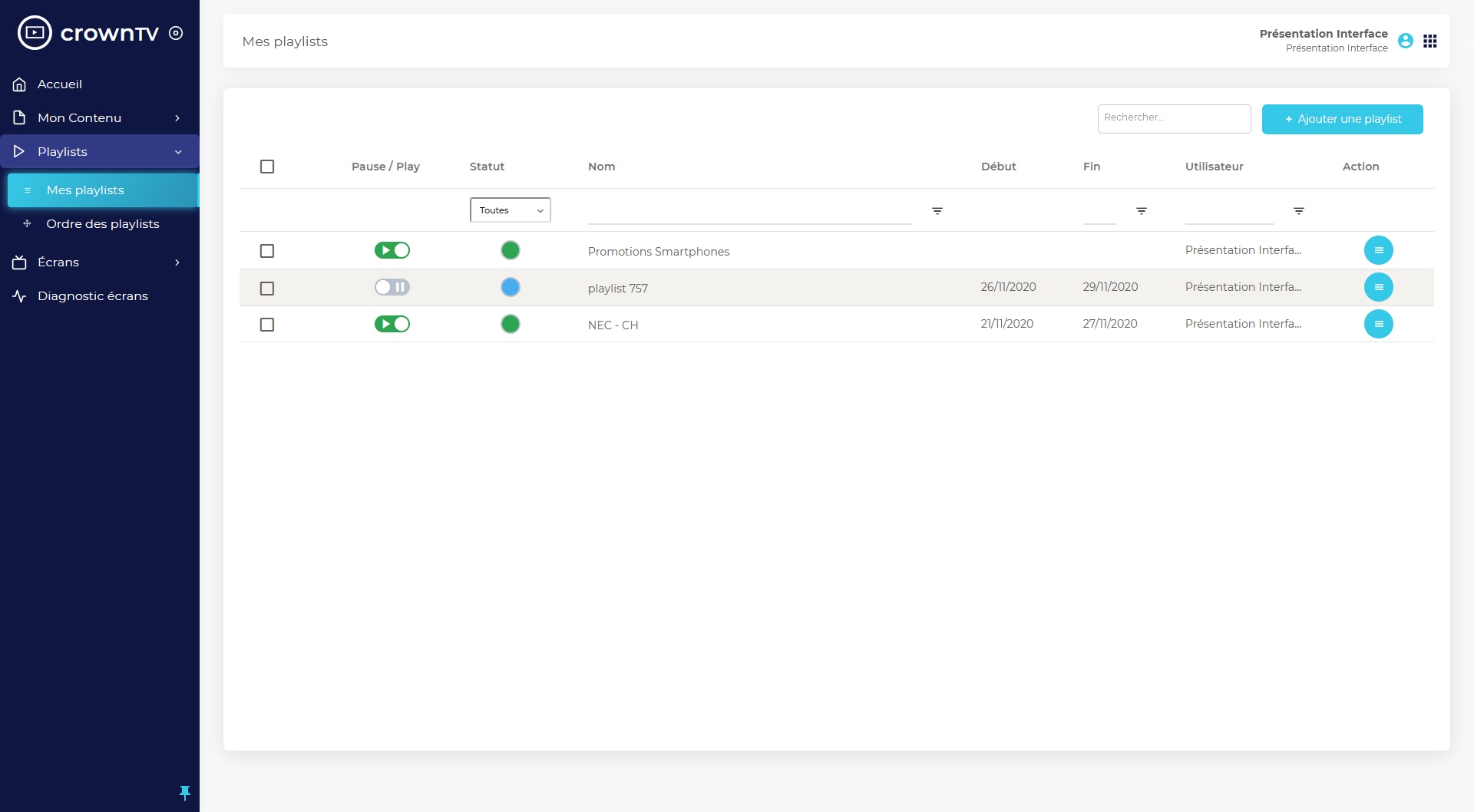
Task: Go to Ordre des playlists
Action: coord(103,224)
